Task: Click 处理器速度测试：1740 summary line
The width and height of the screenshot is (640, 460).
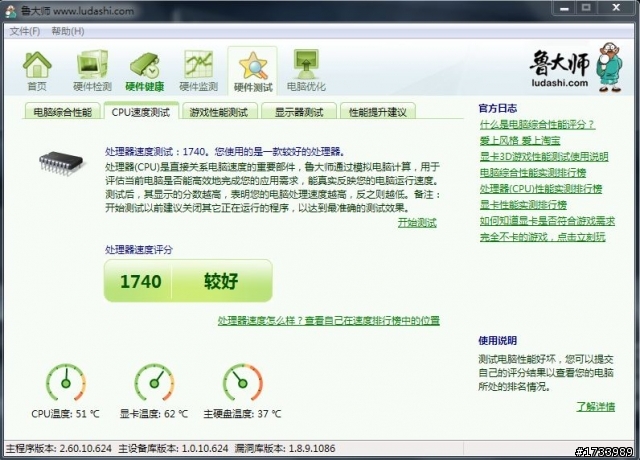Action: point(225,152)
